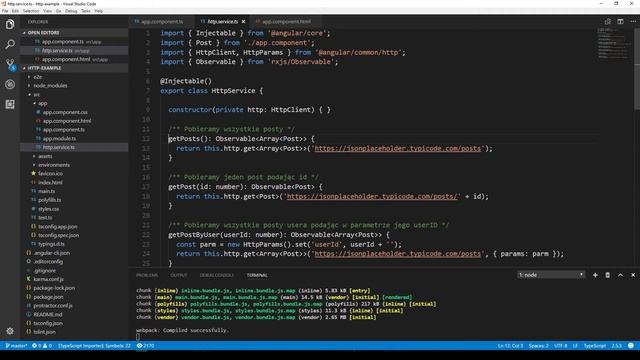Open the Debug menu
This screenshot has height=360, width=640.
(x=71, y=11)
